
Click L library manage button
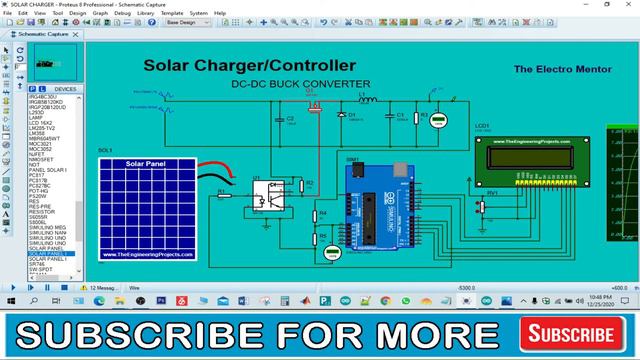point(42,89)
